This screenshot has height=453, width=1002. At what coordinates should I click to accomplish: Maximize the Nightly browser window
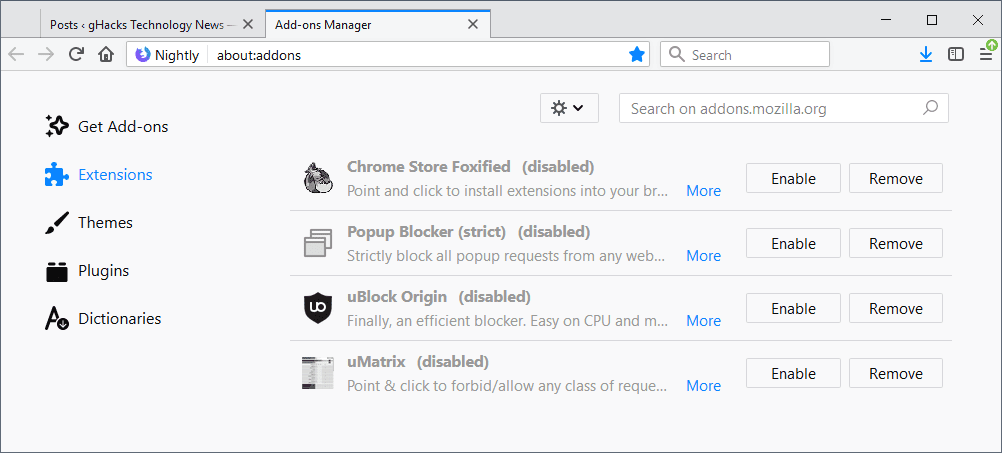(932, 20)
